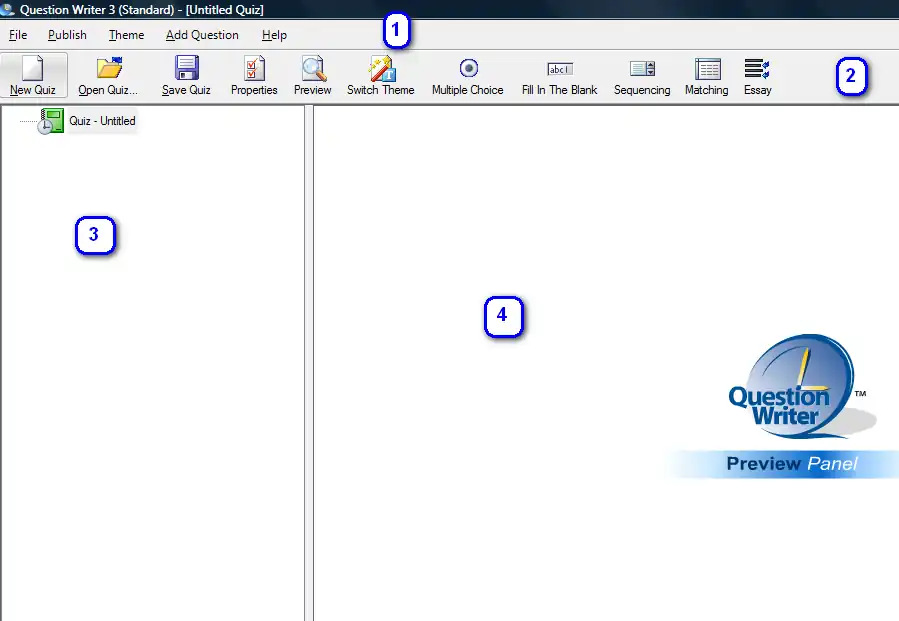This screenshot has height=621, width=899.
Task: Open a quiz with Open Quiz icon
Action: pyautogui.click(x=108, y=69)
